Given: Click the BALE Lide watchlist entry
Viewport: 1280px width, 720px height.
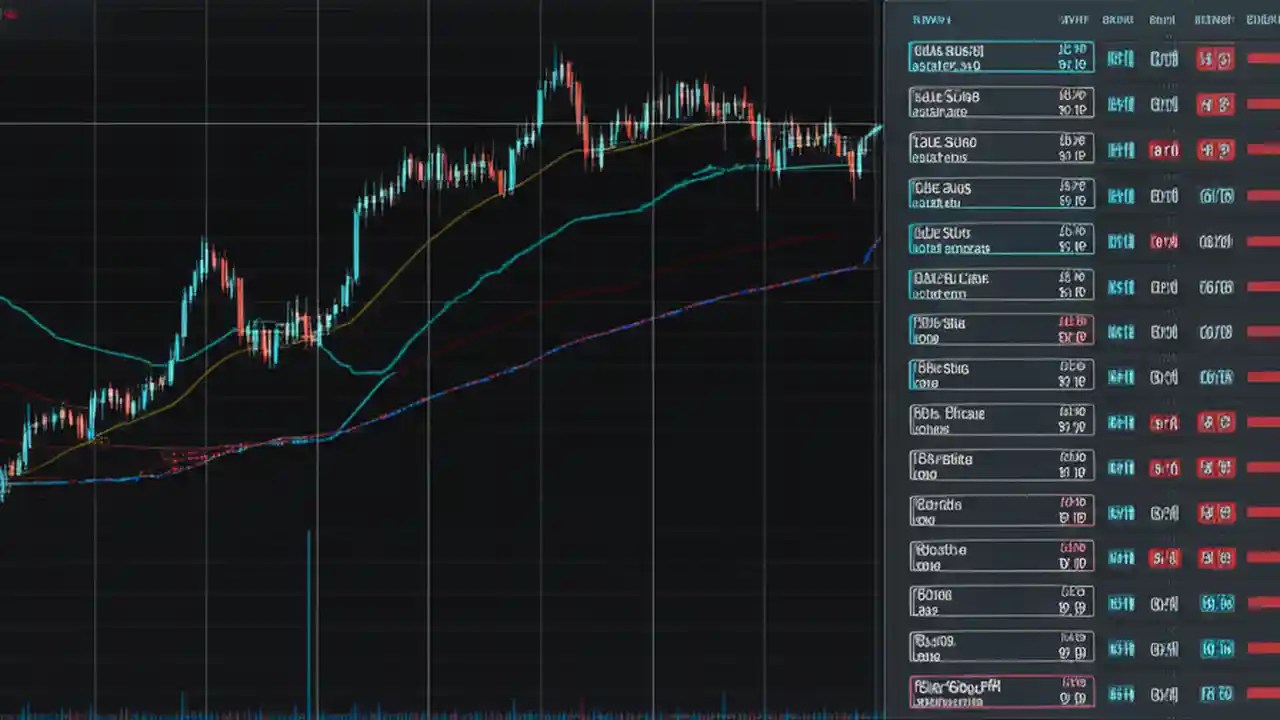Looking at the screenshot, I should coord(1000,286).
